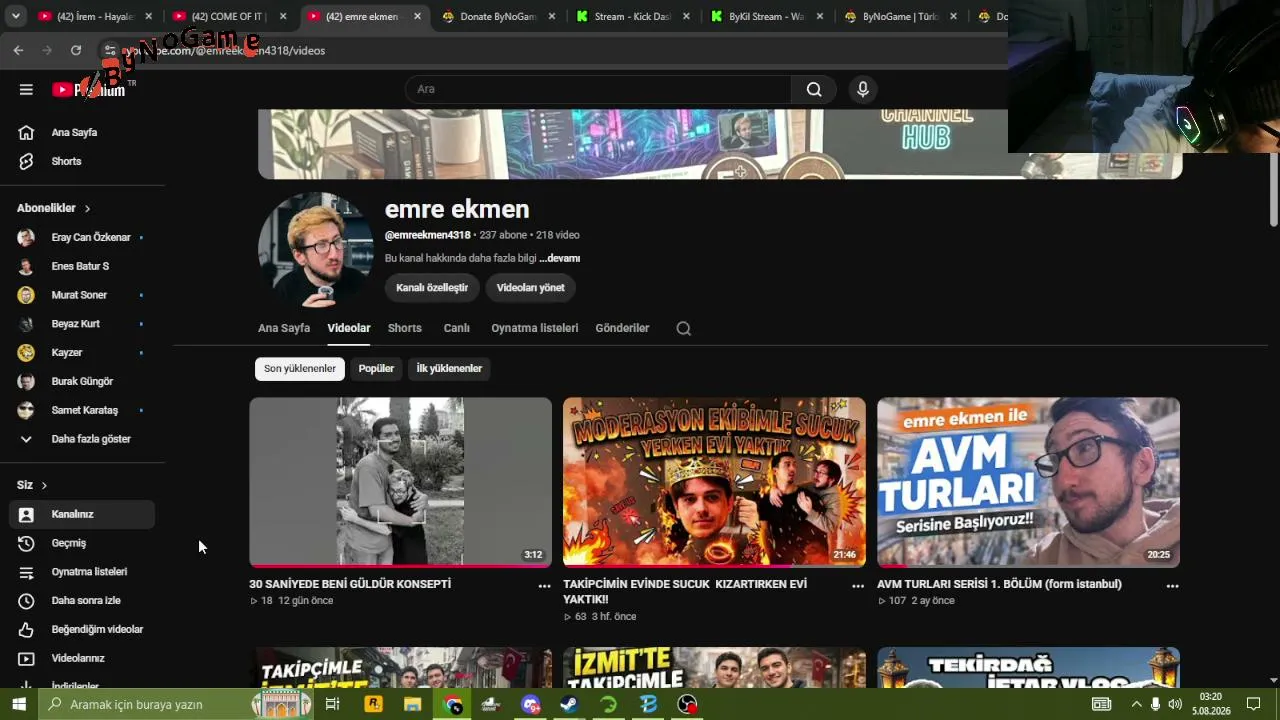1280x720 pixels.
Task: Open Beyaz Kurt subscription channel
Action: (82, 324)
